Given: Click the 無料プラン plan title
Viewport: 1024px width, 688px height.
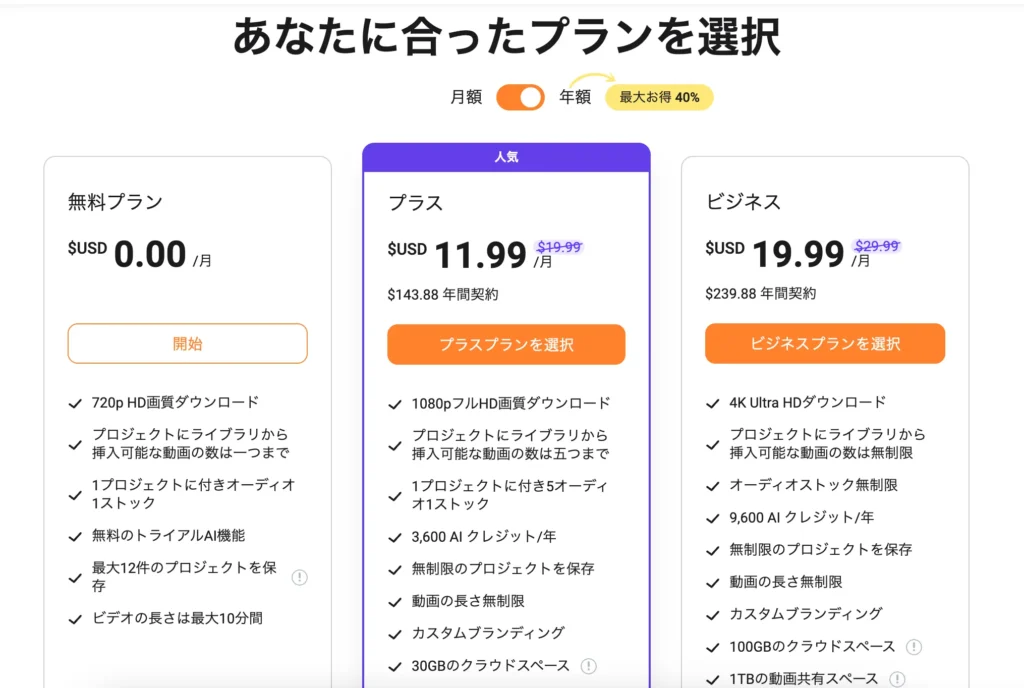Looking at the screenshot, I should 115,202.
